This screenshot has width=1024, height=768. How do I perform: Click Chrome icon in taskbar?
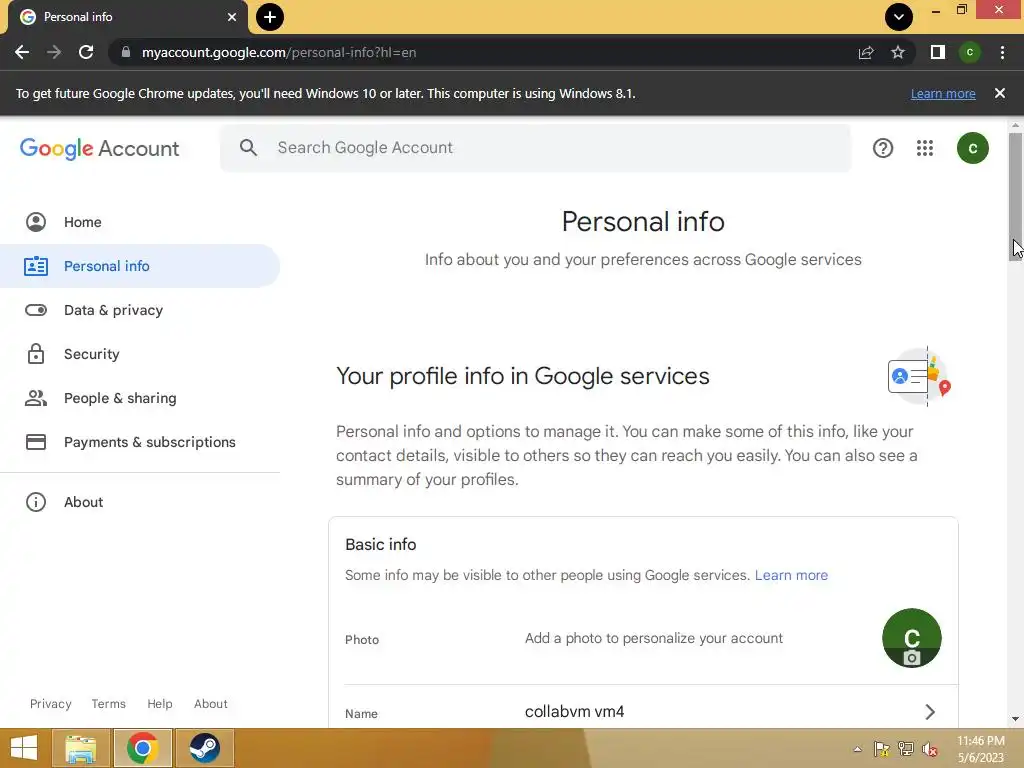[x=142, y=748]
